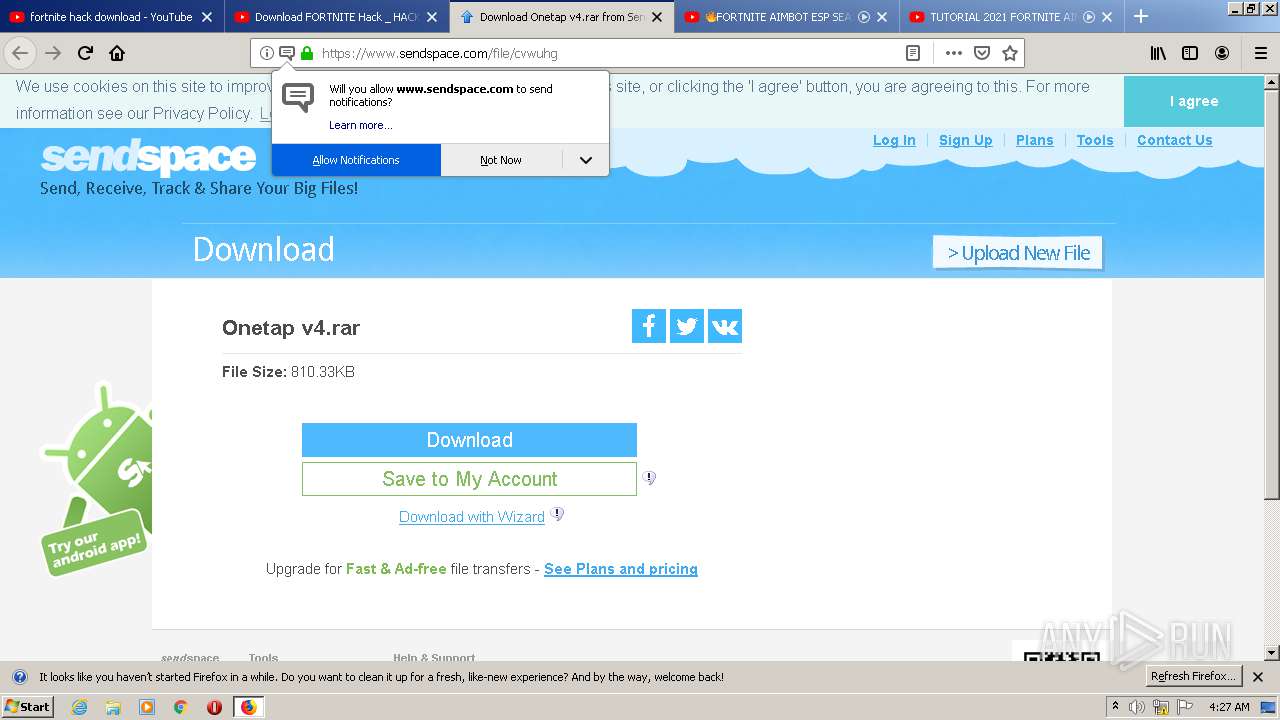
Task: Open See Plans and pricing link
Action: pos(621,569)
